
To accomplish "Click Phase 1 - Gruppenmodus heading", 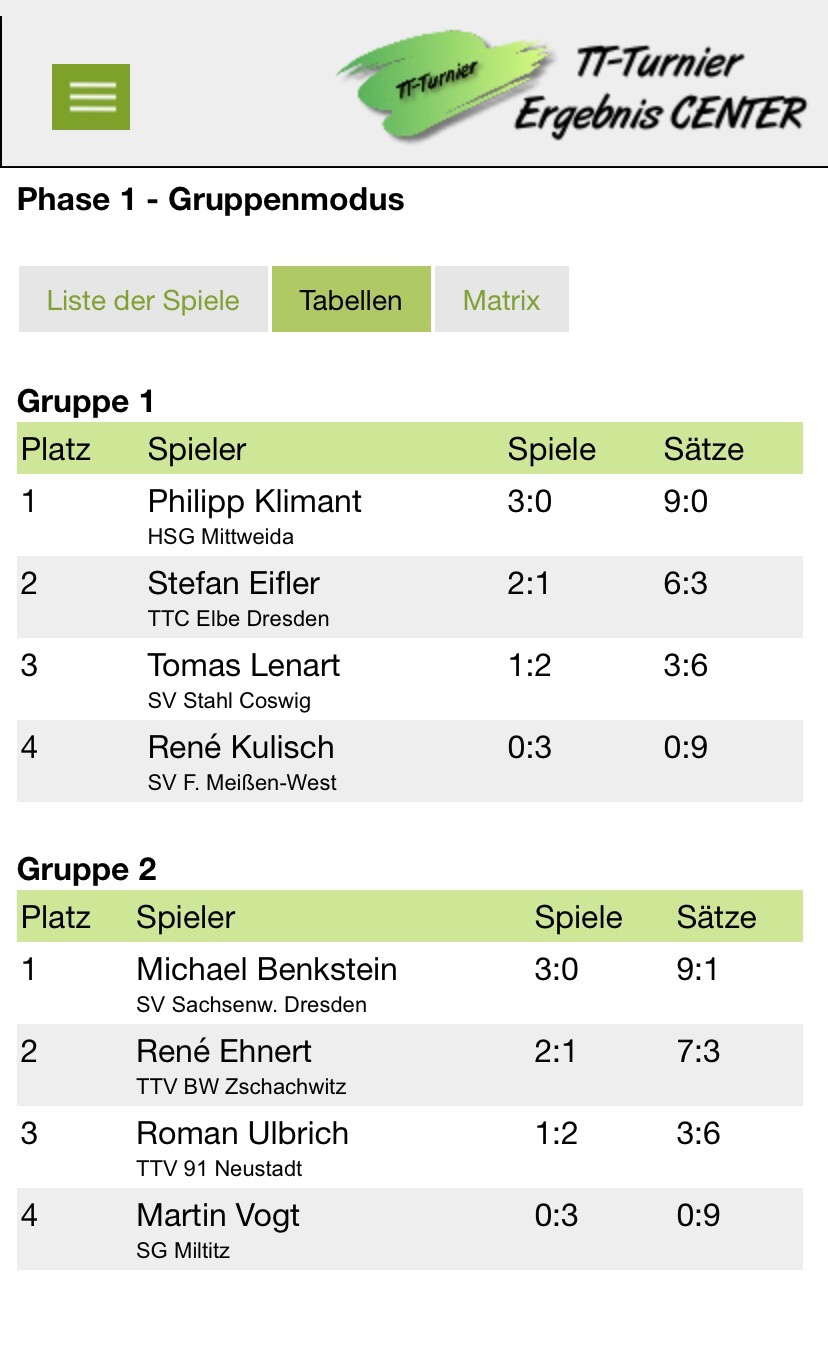I will click(211, 199).
